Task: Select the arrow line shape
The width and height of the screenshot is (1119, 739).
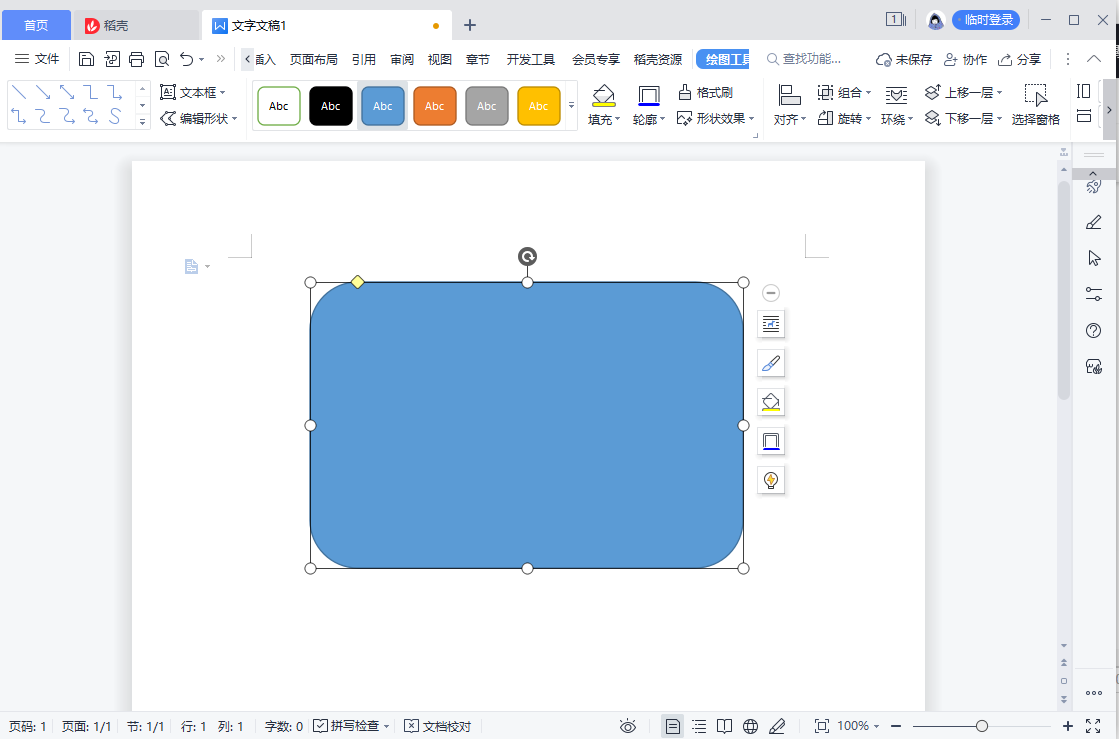Action: tap(43, 92)
